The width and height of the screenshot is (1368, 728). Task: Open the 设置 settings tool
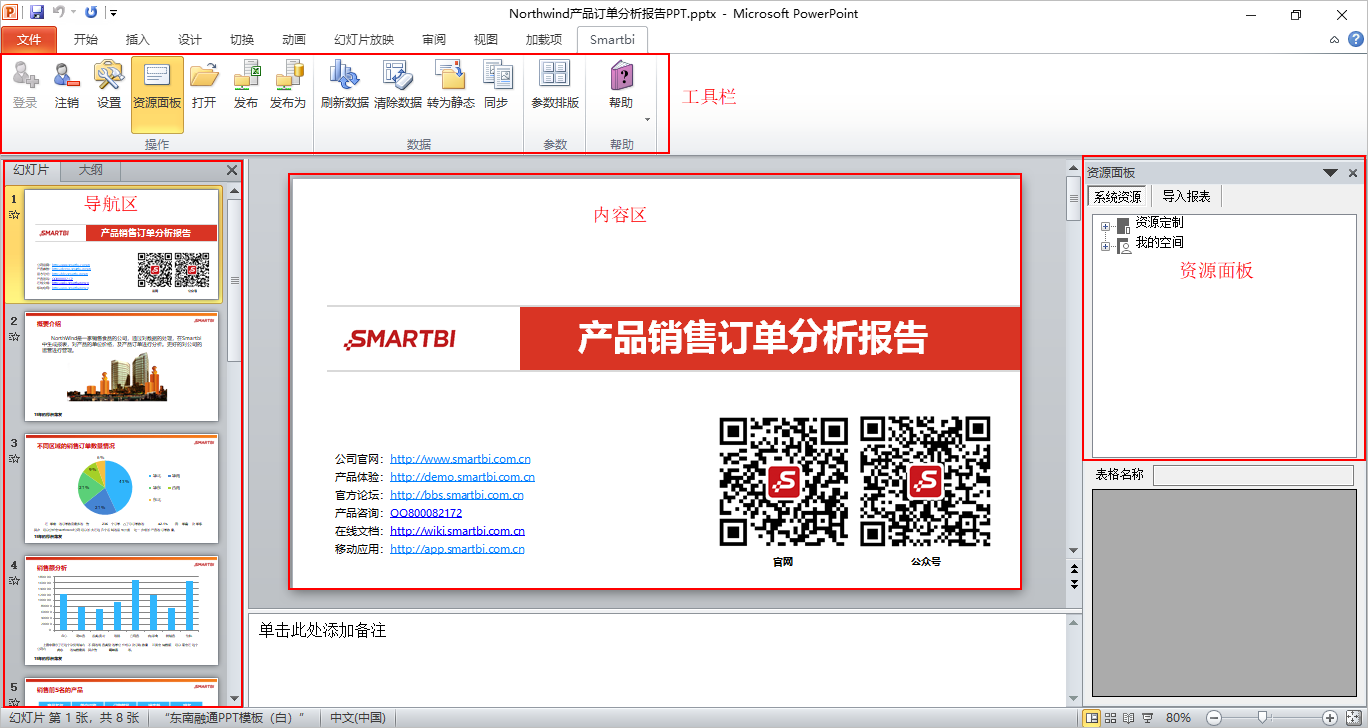coord(109,76)
